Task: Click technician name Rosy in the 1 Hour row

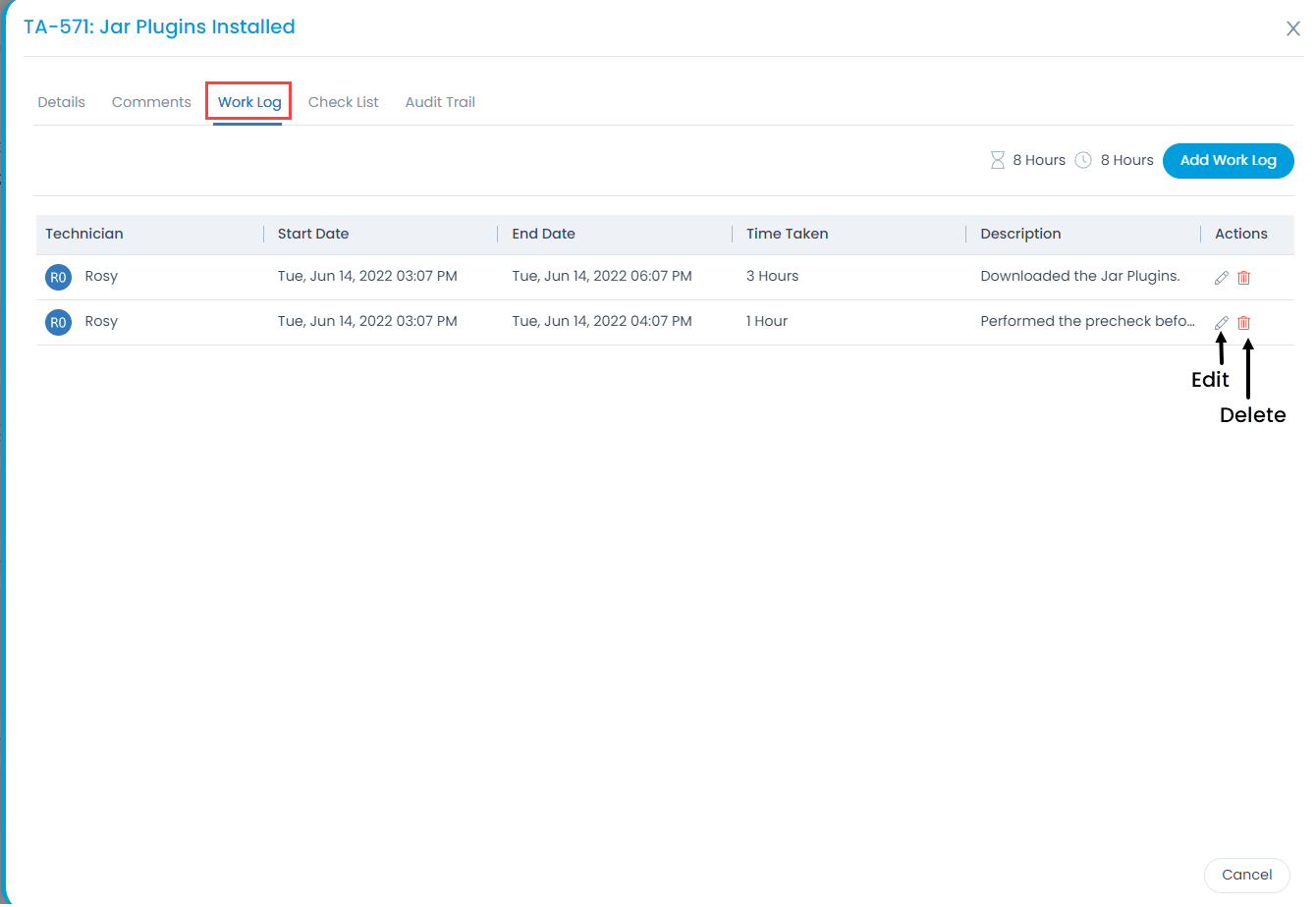Action: [x=101, y=322]
